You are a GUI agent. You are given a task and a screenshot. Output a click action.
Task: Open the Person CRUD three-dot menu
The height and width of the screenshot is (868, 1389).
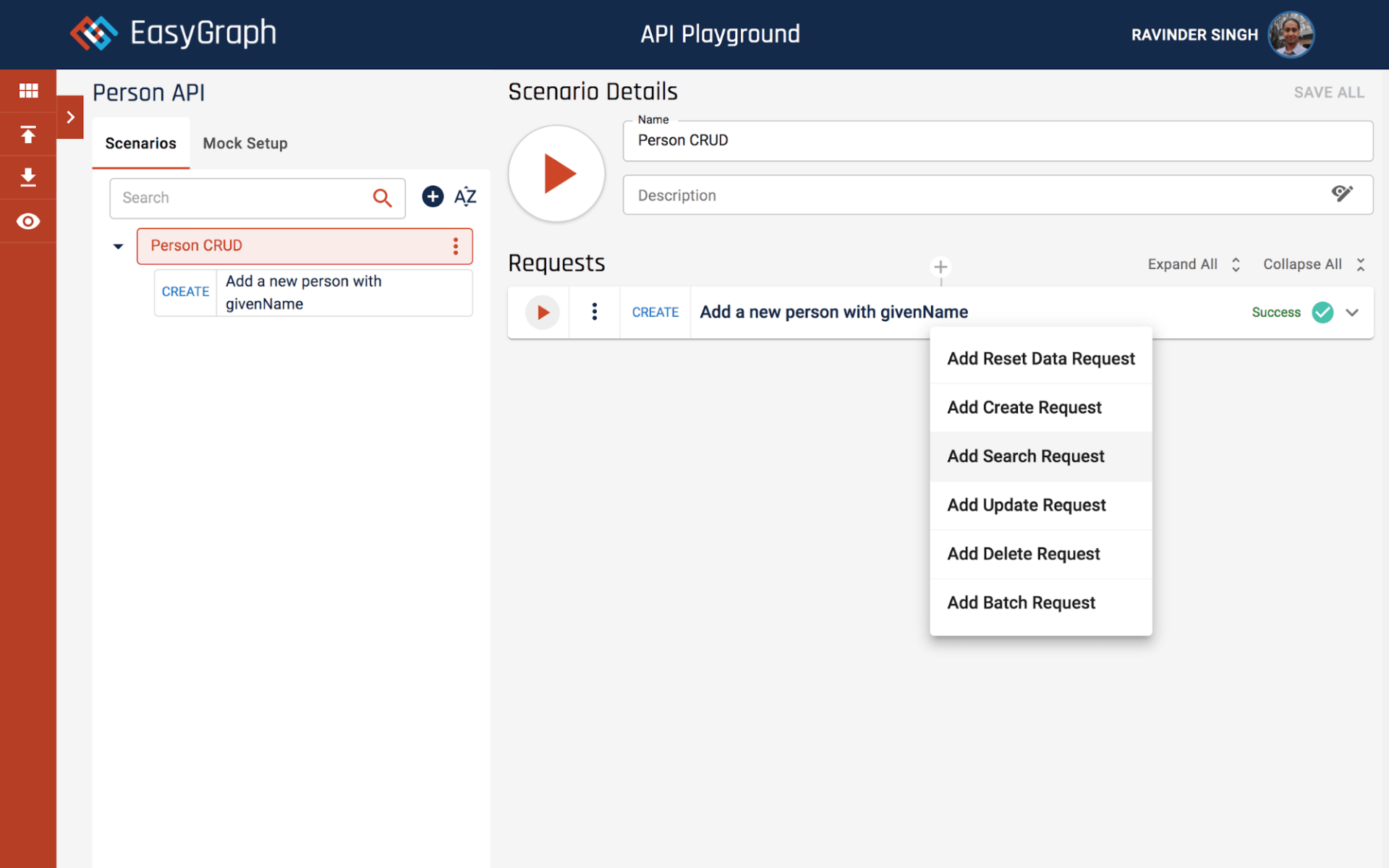[456, 246]
